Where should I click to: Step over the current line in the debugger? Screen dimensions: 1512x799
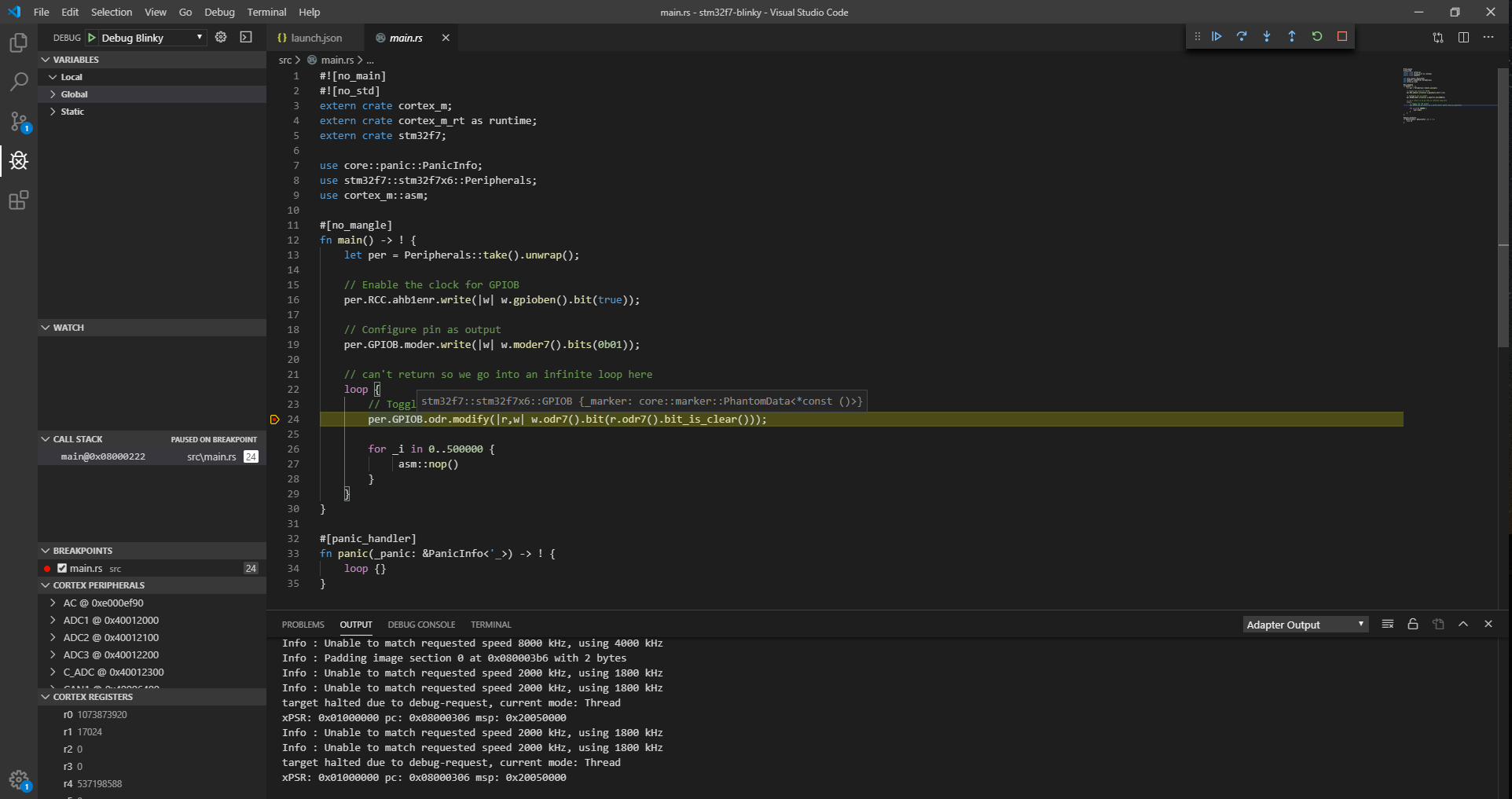click(1242, 36)
